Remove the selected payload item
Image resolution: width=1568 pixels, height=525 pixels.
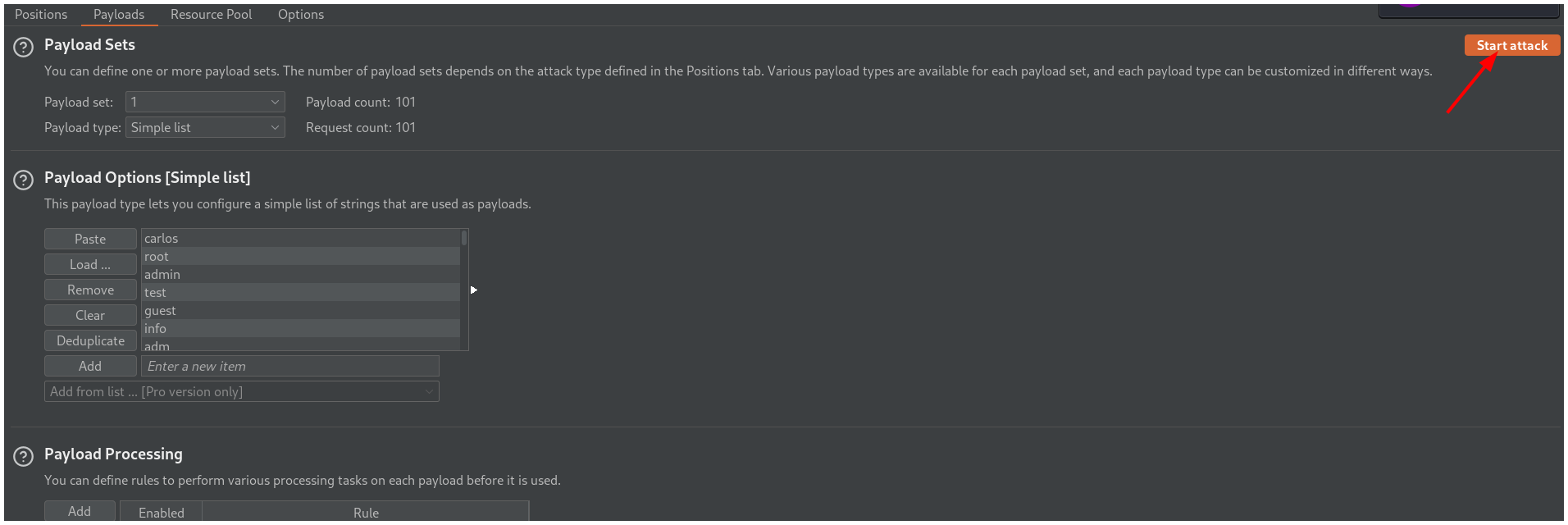coord(90,290)
